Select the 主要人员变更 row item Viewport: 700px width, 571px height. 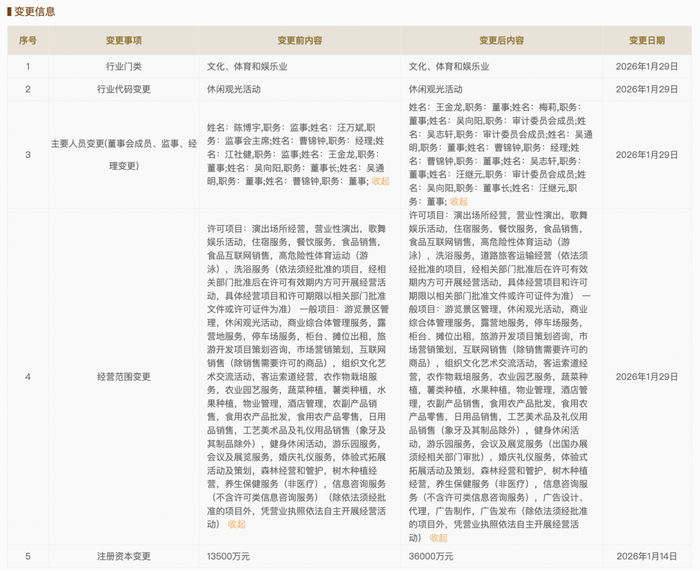[124, 154]
